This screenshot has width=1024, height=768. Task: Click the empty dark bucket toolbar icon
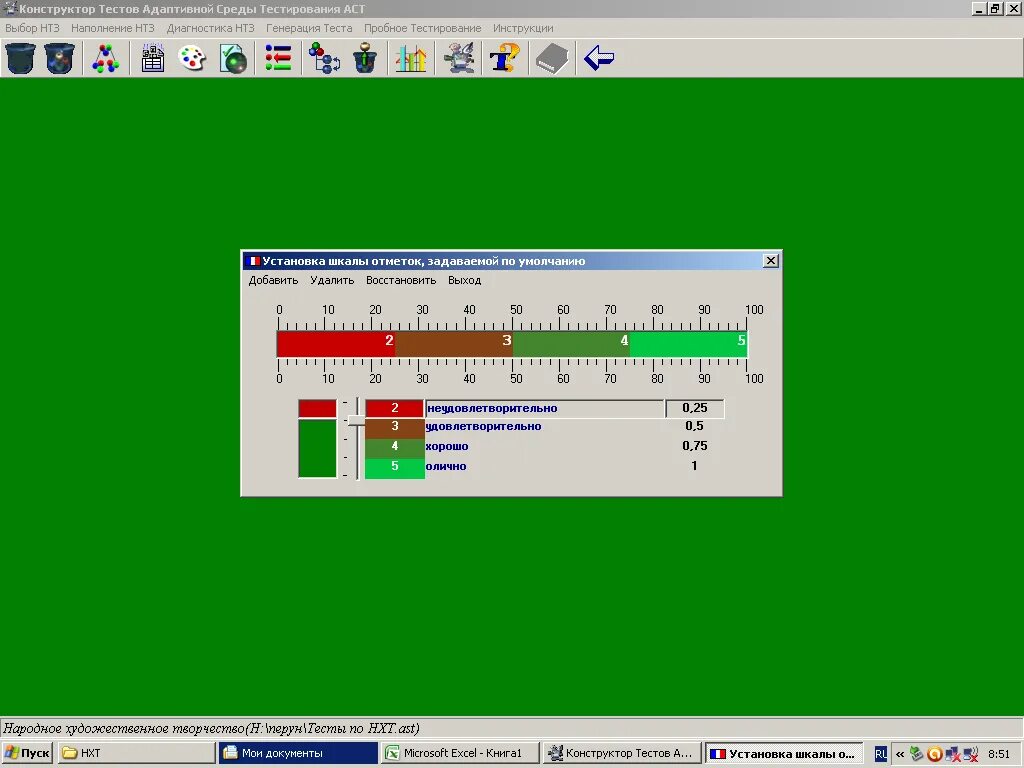tap(20, 58)
